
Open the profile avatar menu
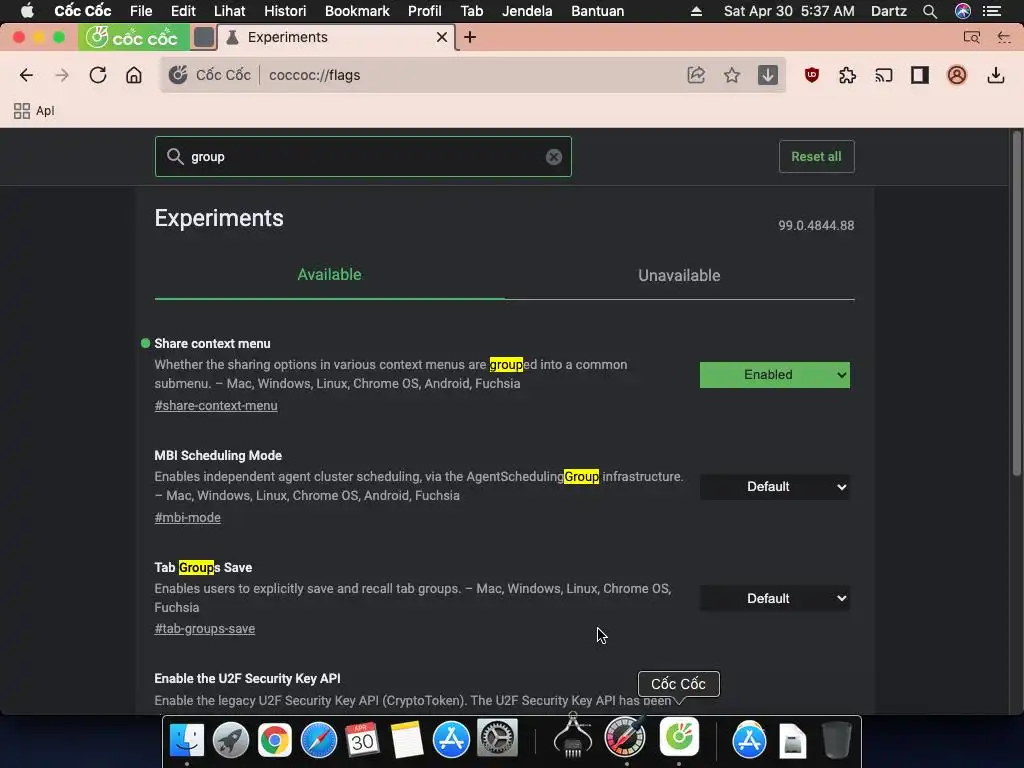click(957, 75)
